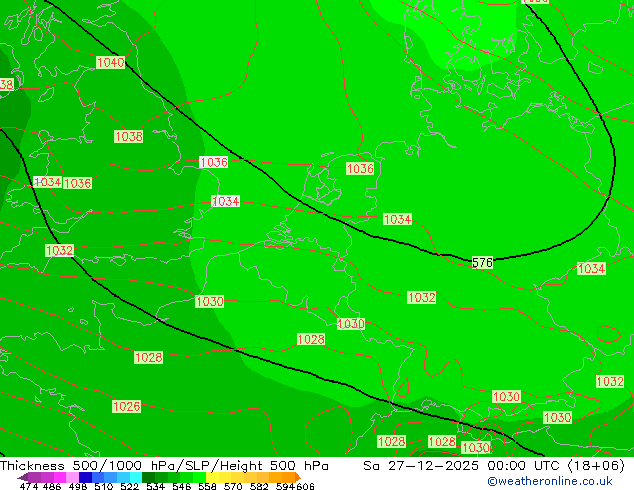Click the darkest green legend swatch above 534

click(148, 477)
